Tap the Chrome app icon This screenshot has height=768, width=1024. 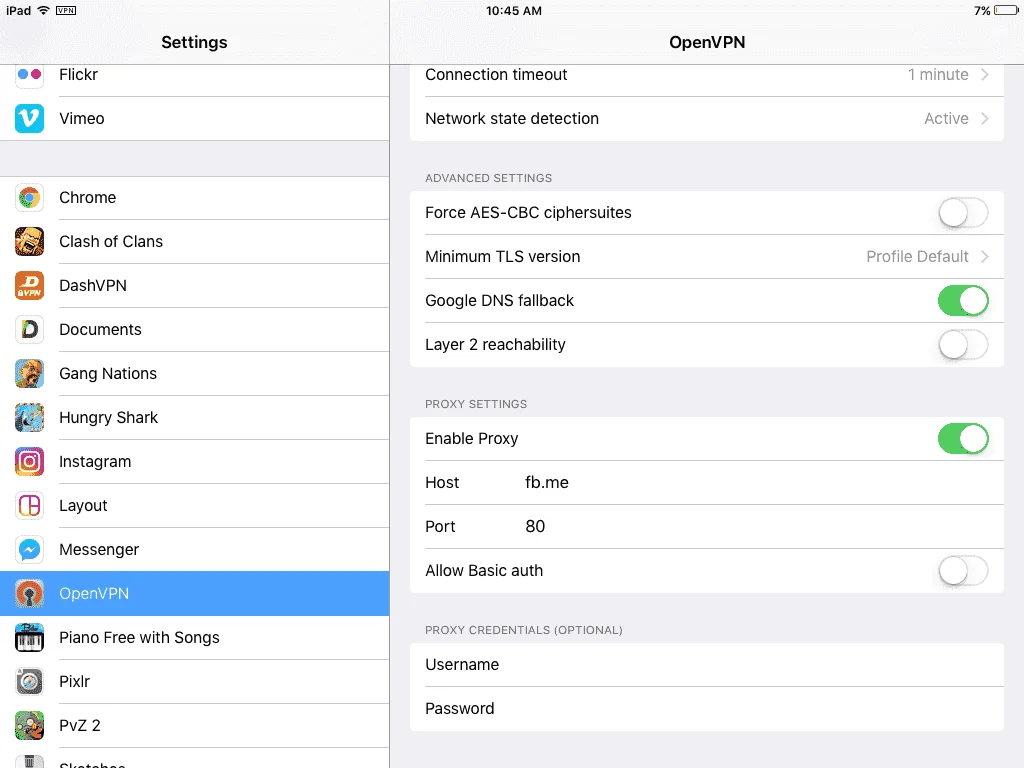(29, 197)
